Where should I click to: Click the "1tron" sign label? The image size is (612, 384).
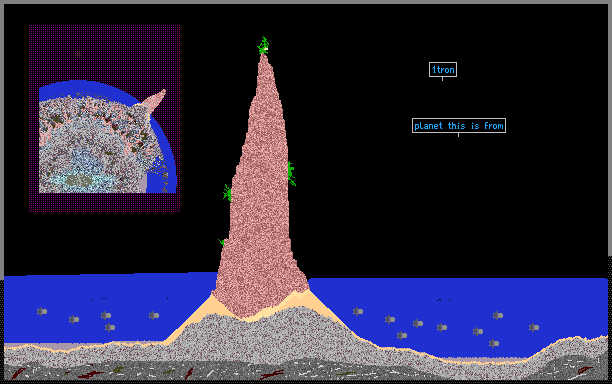pyautogui.click(x=443, y=70)
